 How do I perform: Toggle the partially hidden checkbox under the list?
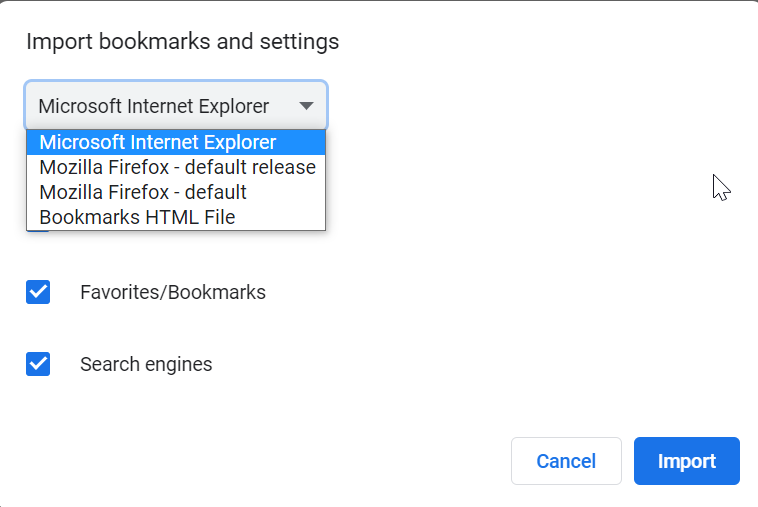pos(38,231)
